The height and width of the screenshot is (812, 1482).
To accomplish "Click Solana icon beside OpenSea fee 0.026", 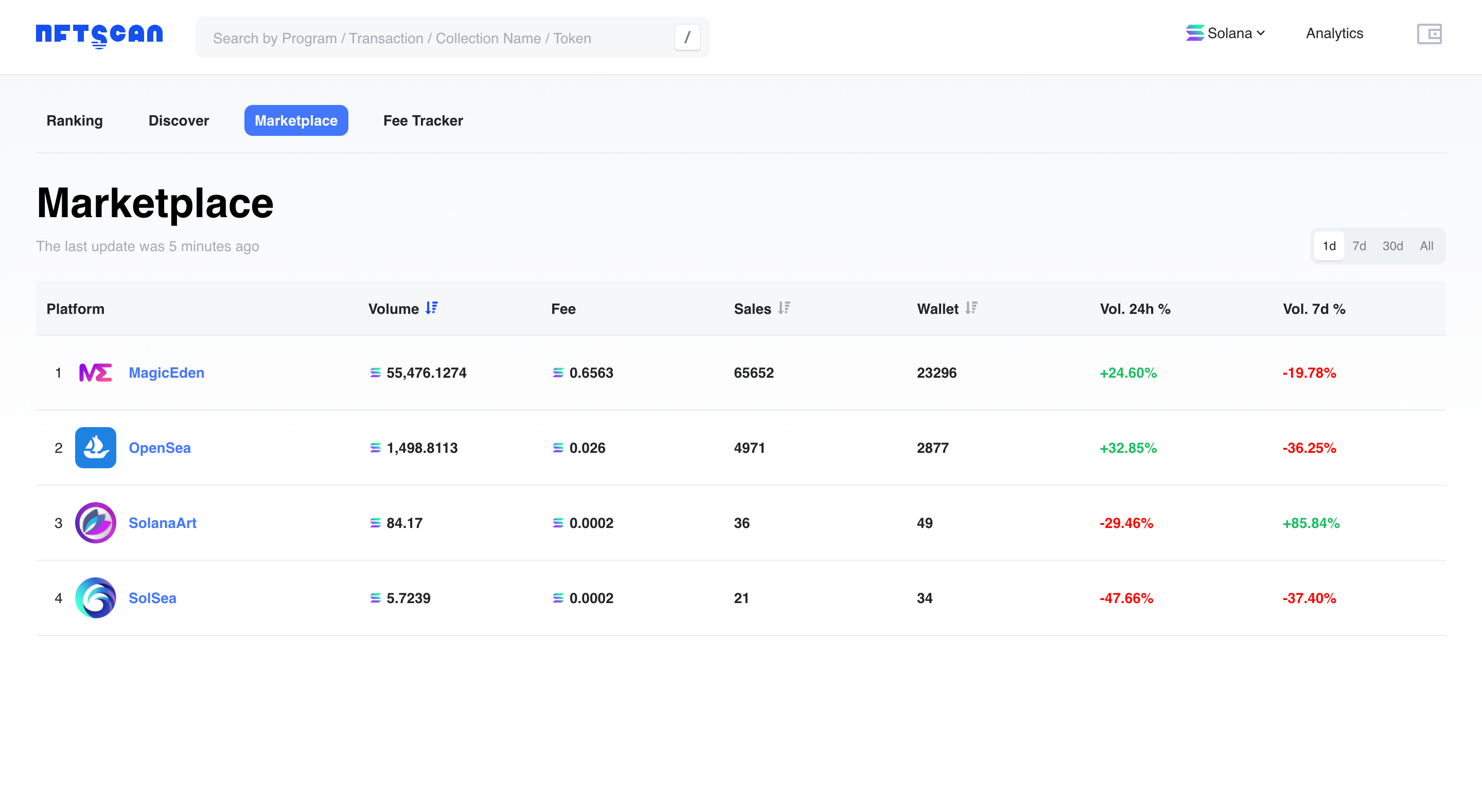I will 558,448.
